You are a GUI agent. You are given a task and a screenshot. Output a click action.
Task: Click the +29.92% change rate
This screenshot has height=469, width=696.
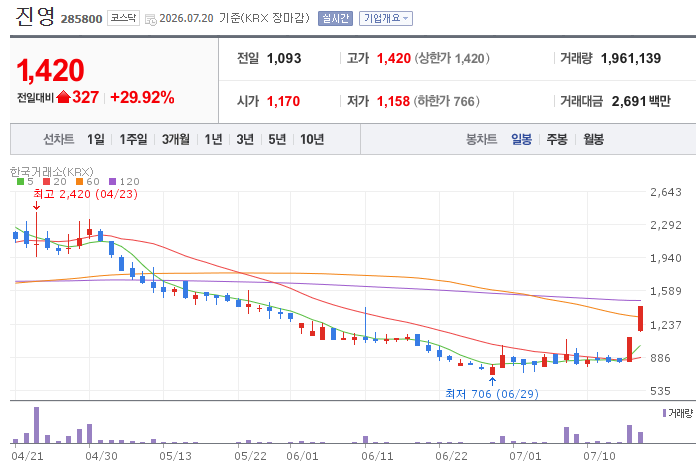click(x=142, y=97)
